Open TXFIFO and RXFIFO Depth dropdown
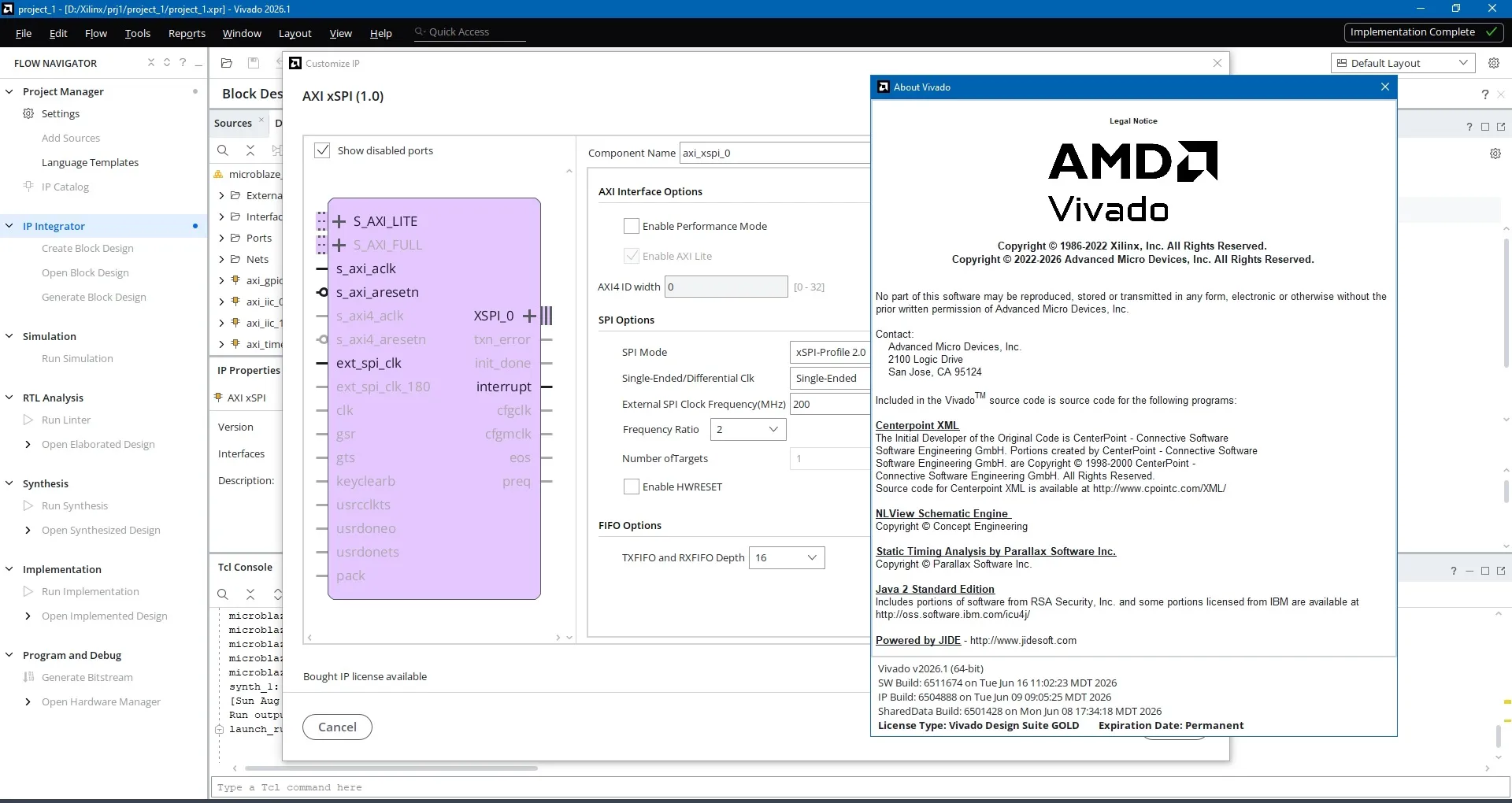Viewport: 1512px width, 803px height. pyautogui.click(x=787, y=558)
